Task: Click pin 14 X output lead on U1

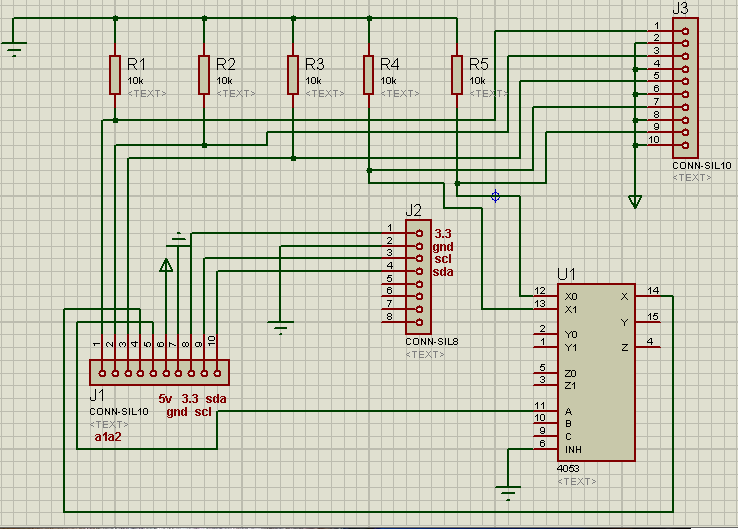Action: [648, 296]
